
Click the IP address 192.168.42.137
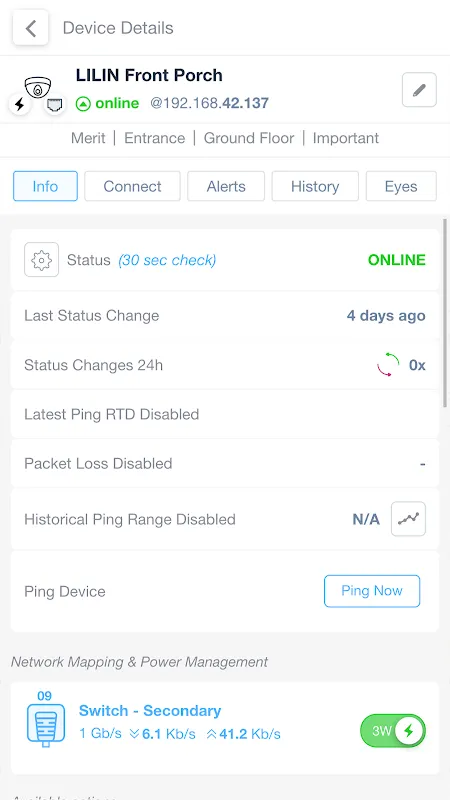coord(209,104)
